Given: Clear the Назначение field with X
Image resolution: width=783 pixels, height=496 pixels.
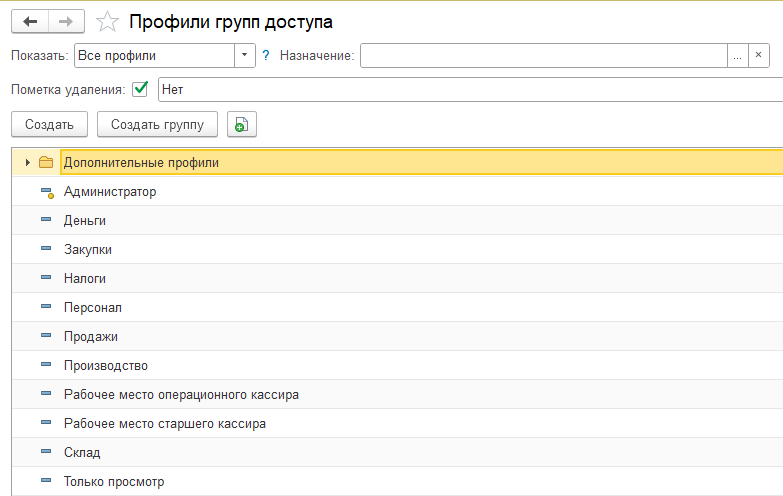Looking at the screenshot, I should click(759, 55).
